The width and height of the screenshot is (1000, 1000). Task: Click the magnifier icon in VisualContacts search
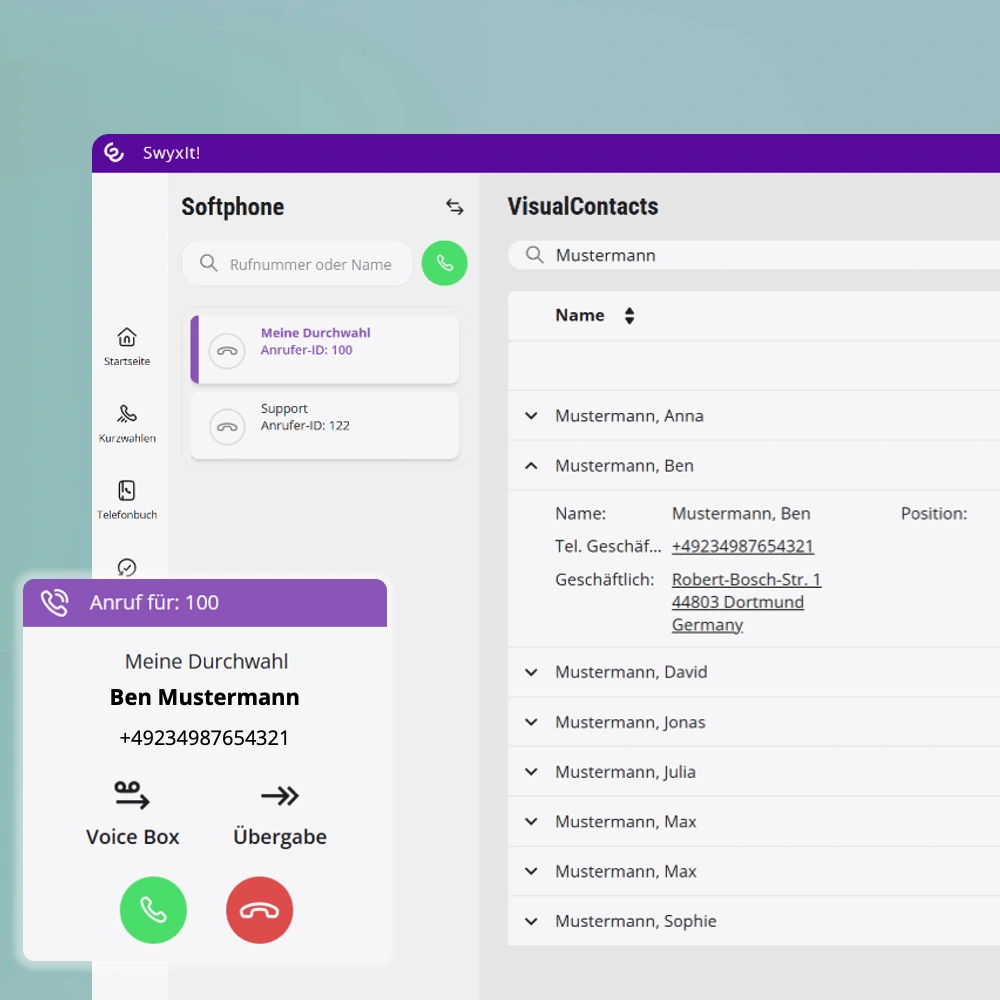click(534, 255)
